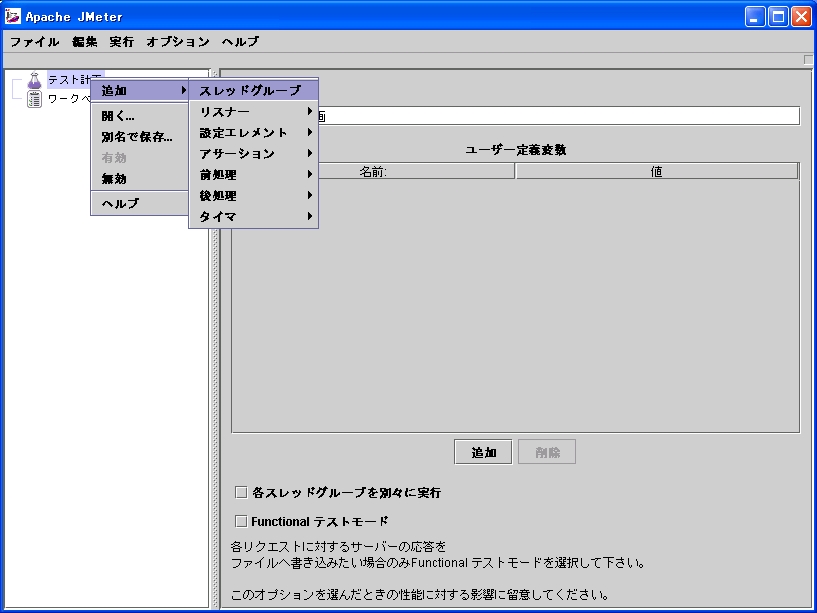Viewport: 817px width, 613px height.
Task: Click the test plan flask icon
Action: pos(34,80)
